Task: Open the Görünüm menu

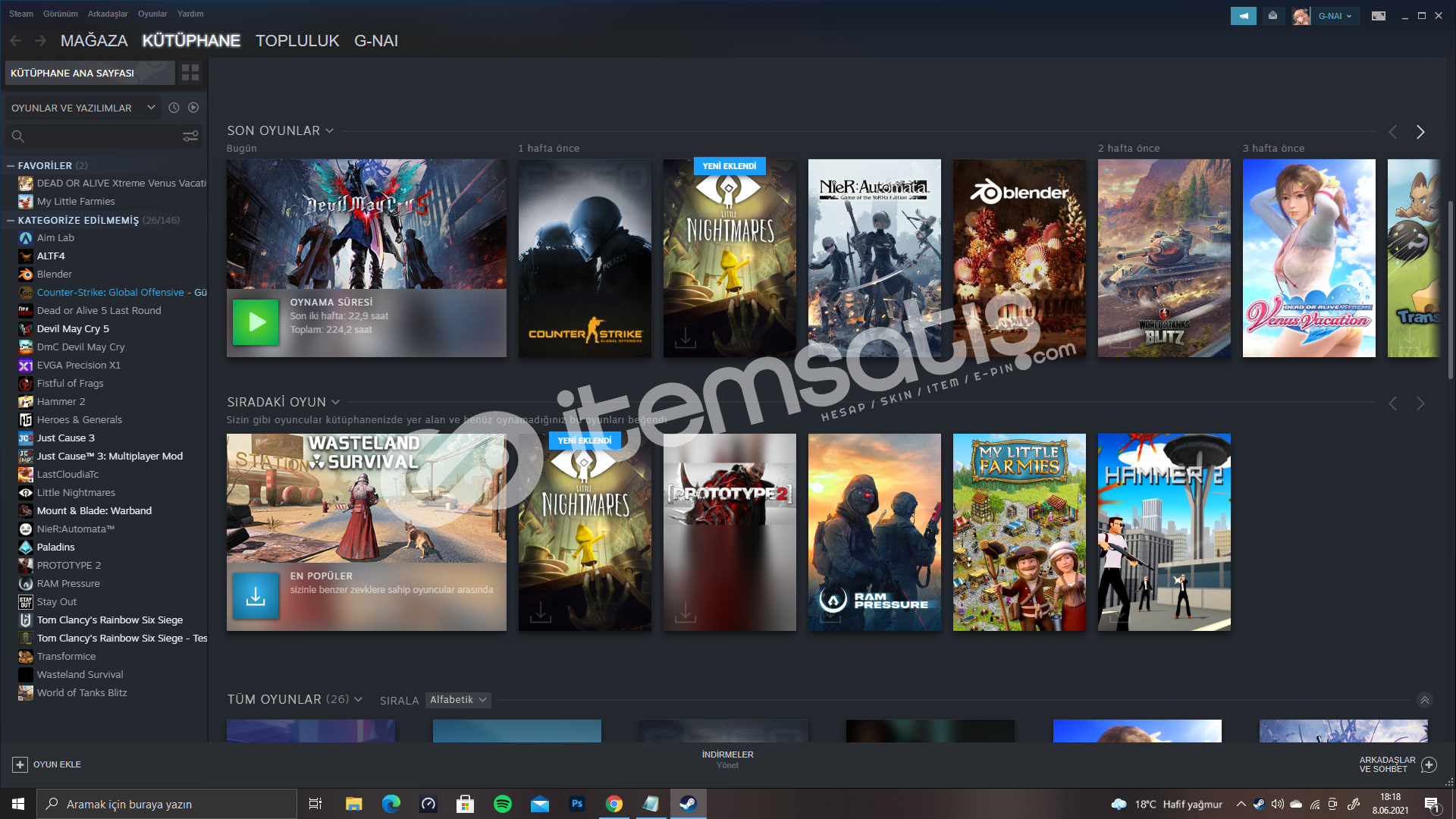Action: pos(60,14)
